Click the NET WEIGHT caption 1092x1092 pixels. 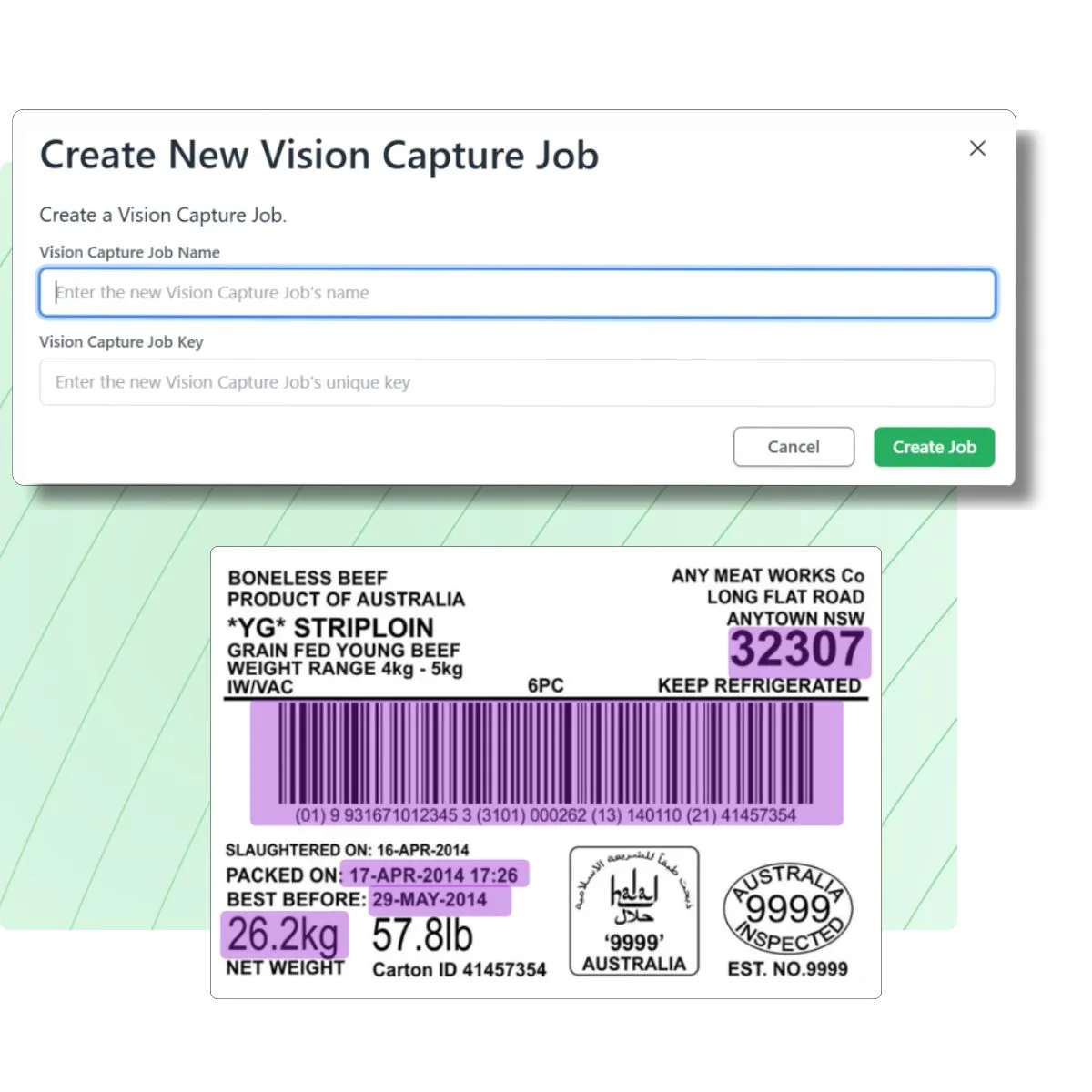(286, 968)
